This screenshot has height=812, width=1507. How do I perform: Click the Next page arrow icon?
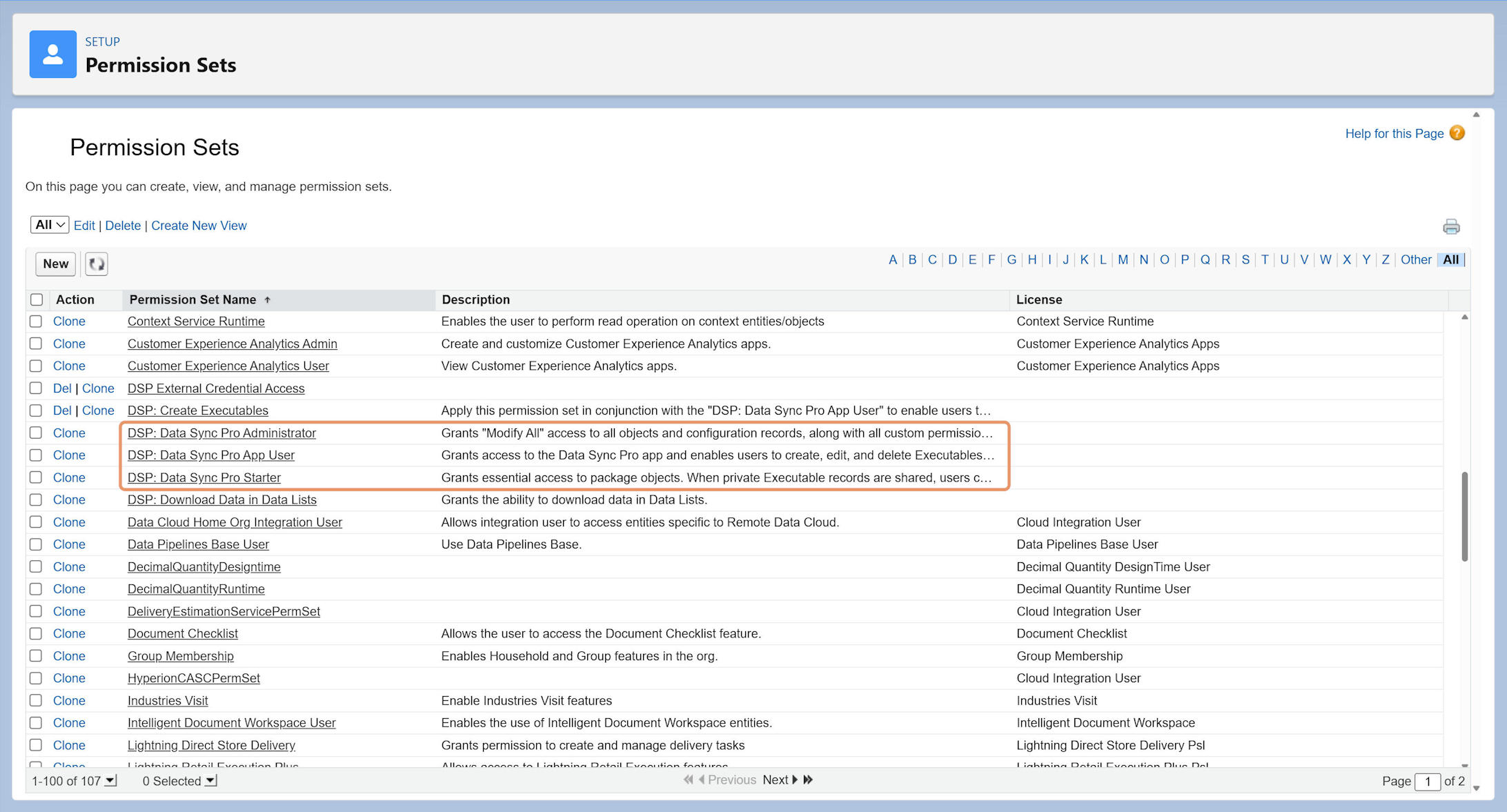794,780
